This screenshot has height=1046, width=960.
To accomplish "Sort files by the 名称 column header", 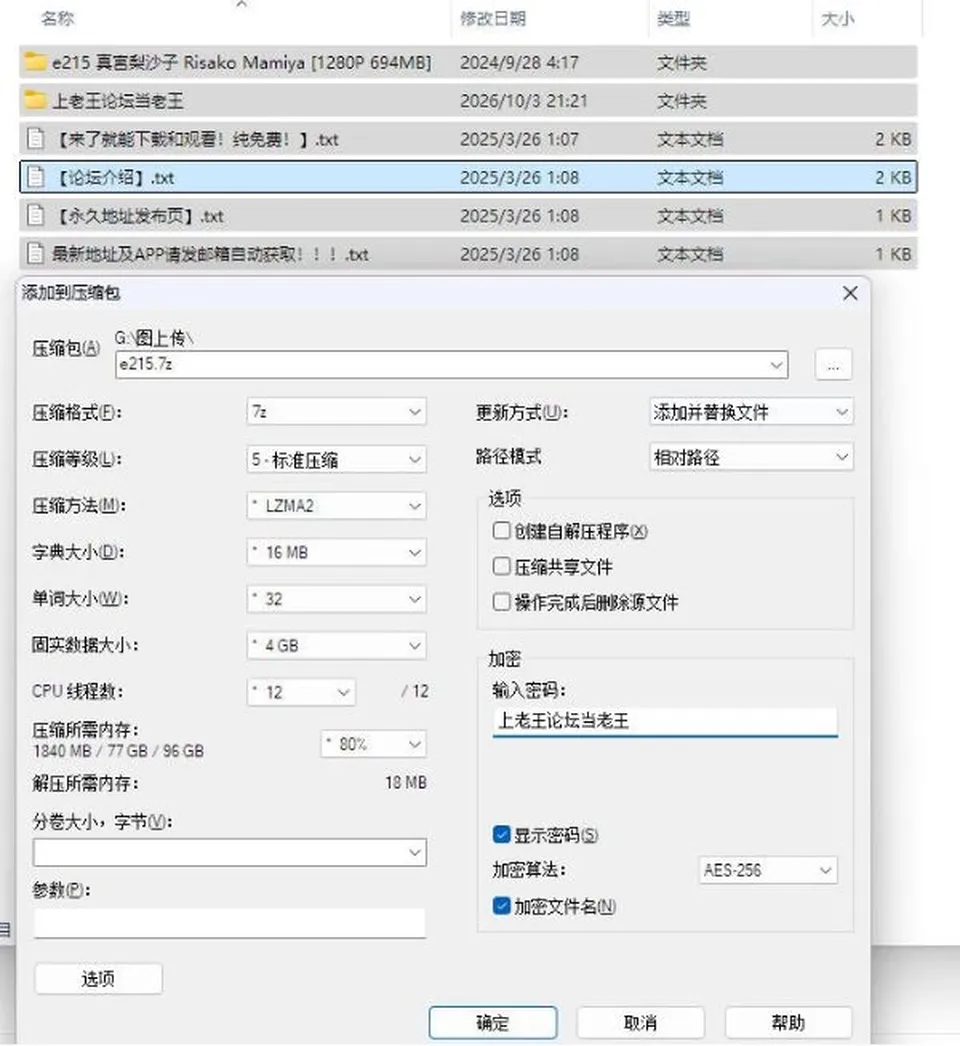I will (57, 18).
